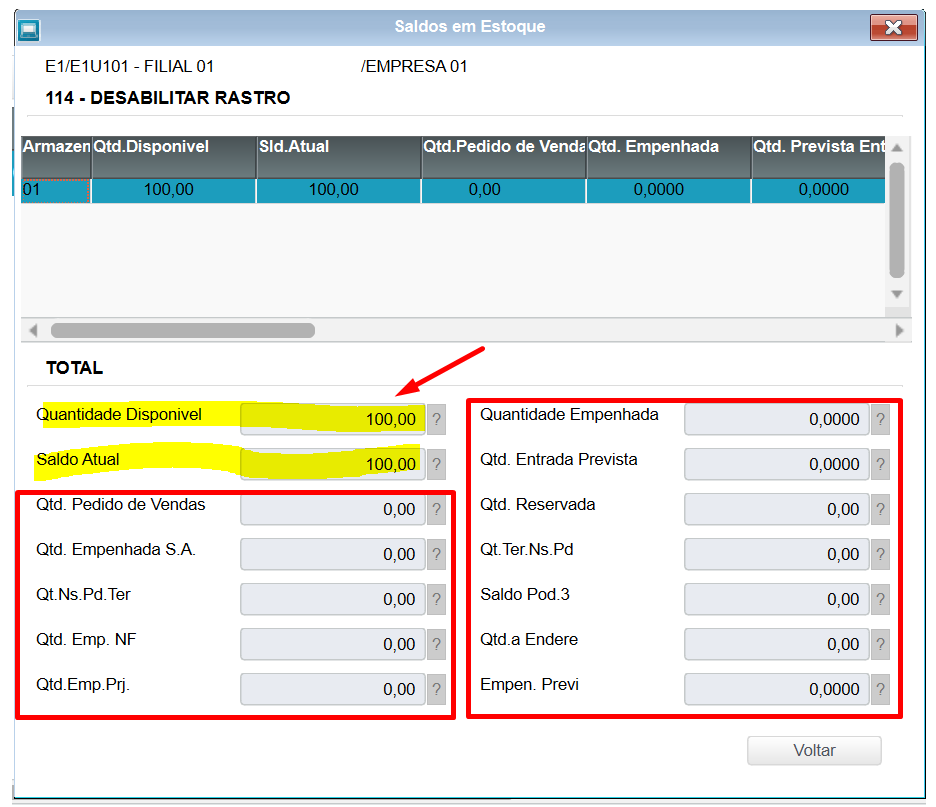The height and width of the screenshot is (807, 936).
Task: Focus the Qt.Ter.Ns.Pd value field
Action: pos(777,555)
